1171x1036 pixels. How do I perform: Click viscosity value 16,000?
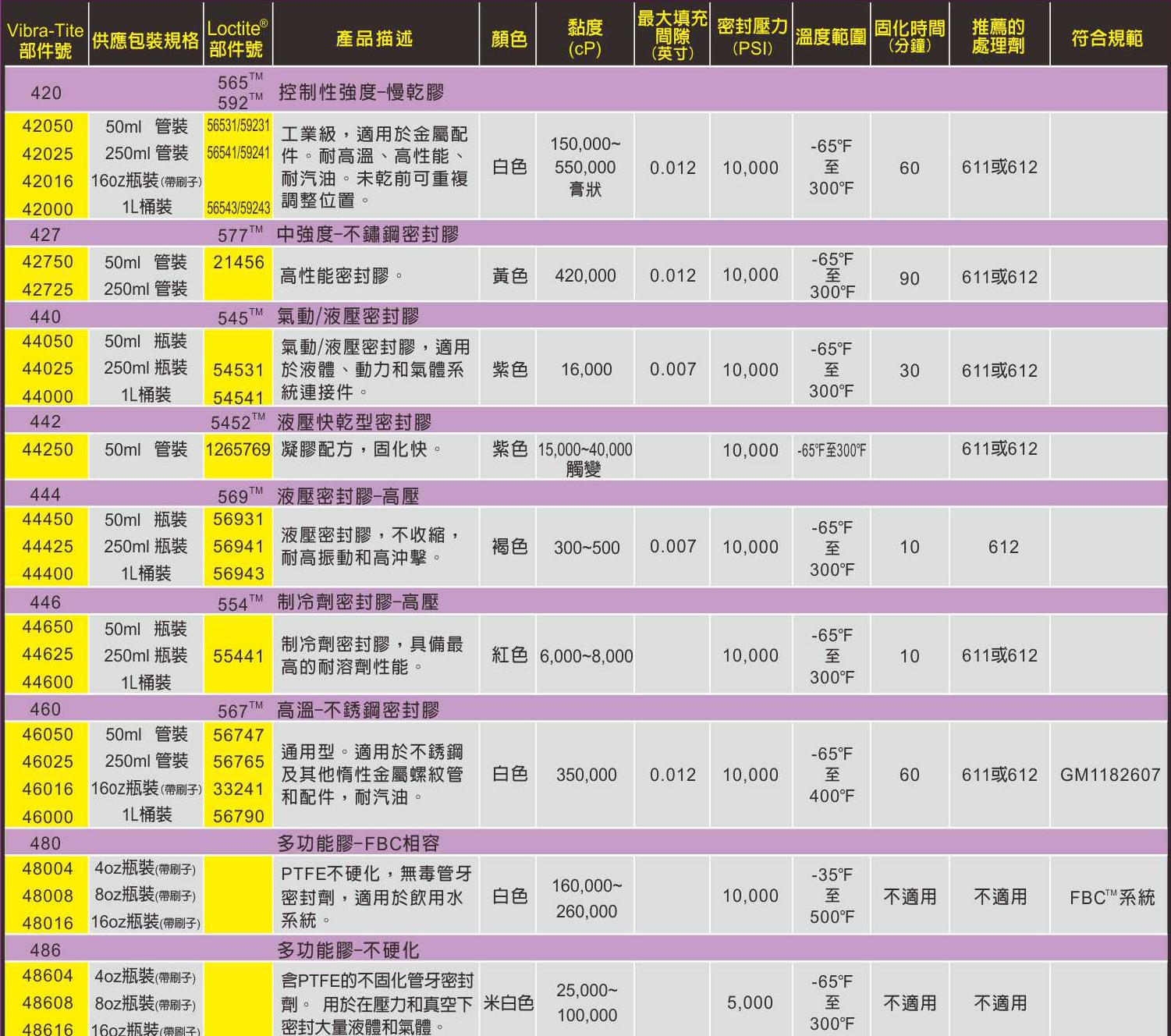587,369
